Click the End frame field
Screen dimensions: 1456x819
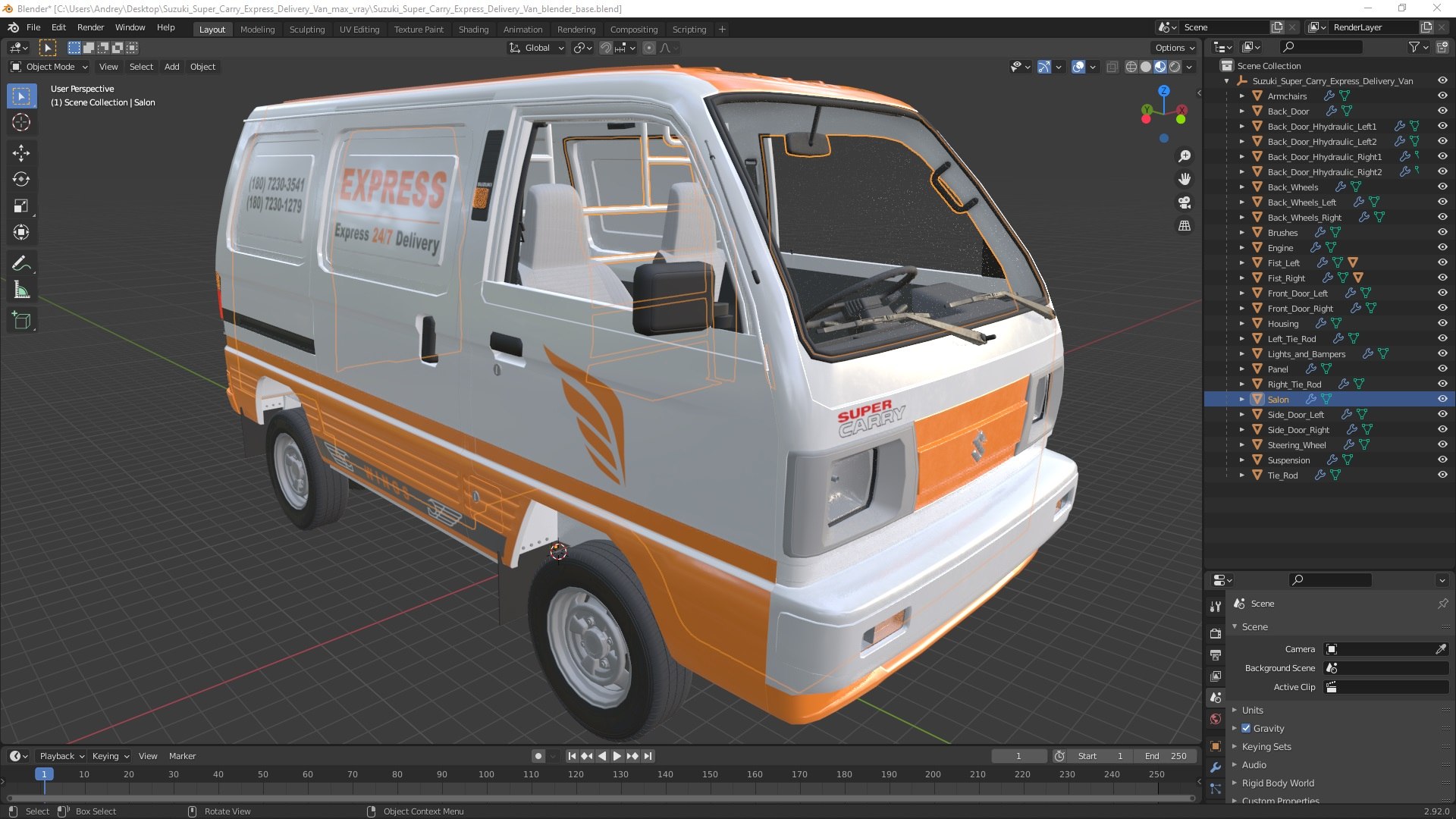(x=1166, y=756)
